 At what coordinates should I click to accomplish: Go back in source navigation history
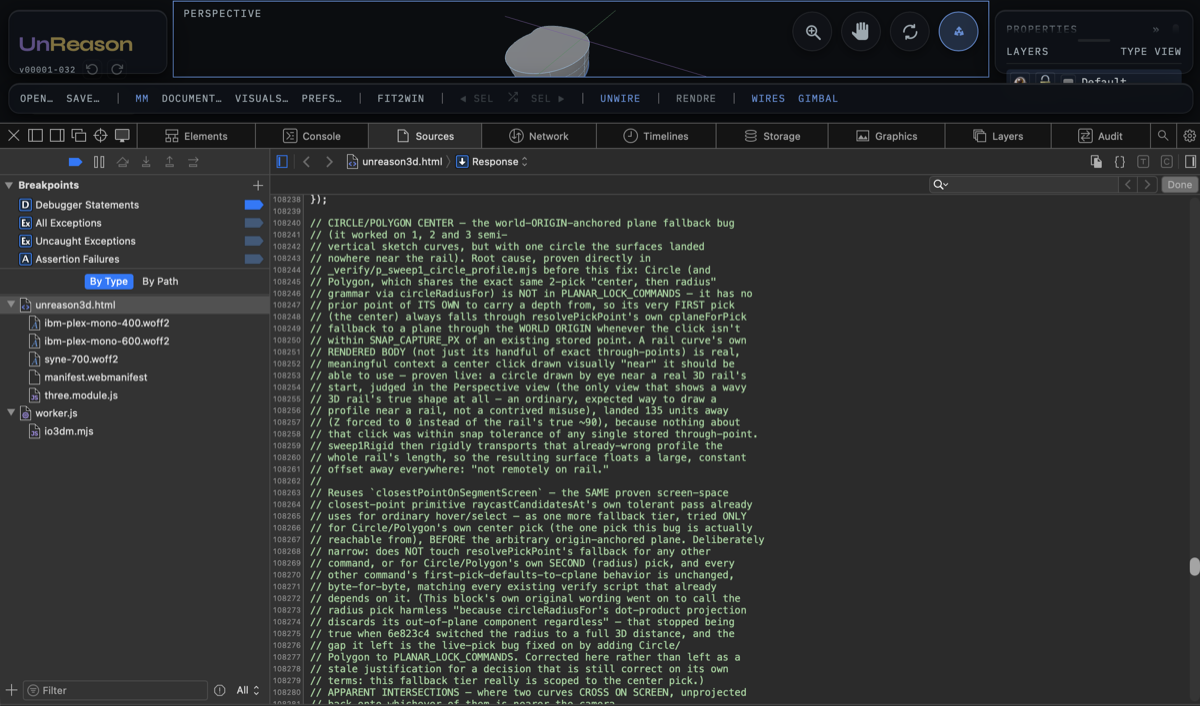[307, 161]
